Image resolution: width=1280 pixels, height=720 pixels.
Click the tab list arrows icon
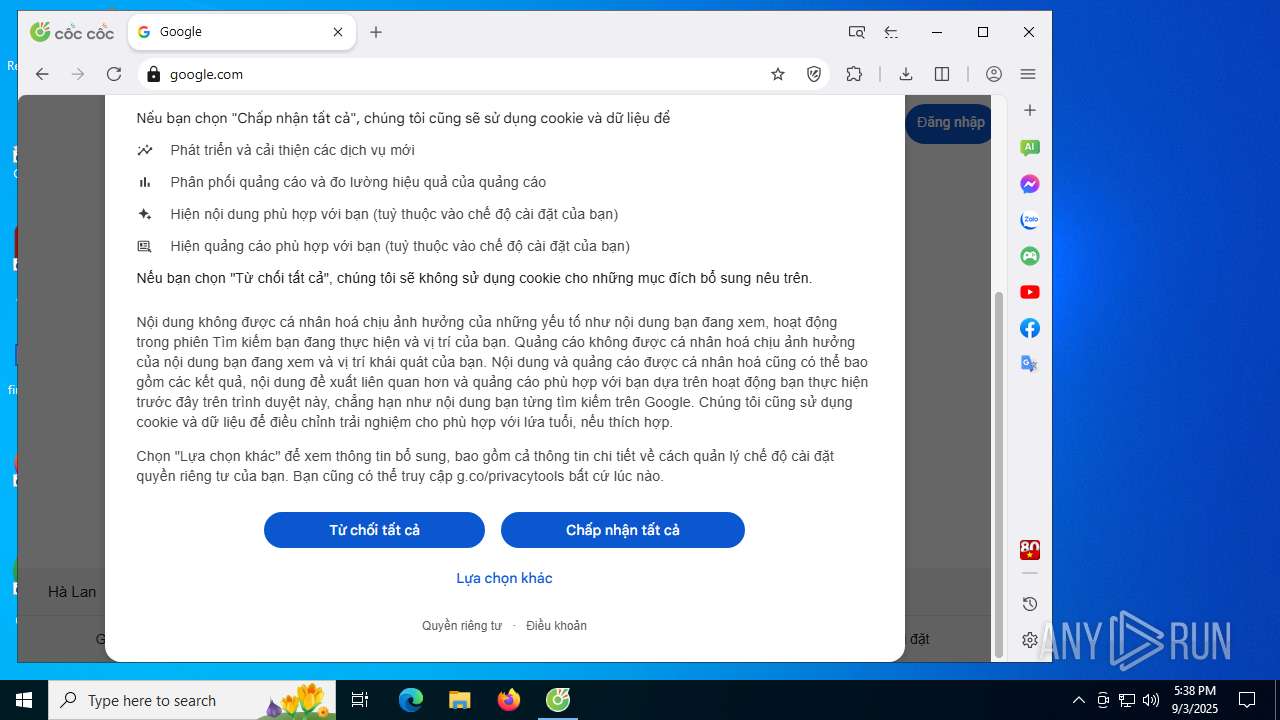[x=891, y=32]
